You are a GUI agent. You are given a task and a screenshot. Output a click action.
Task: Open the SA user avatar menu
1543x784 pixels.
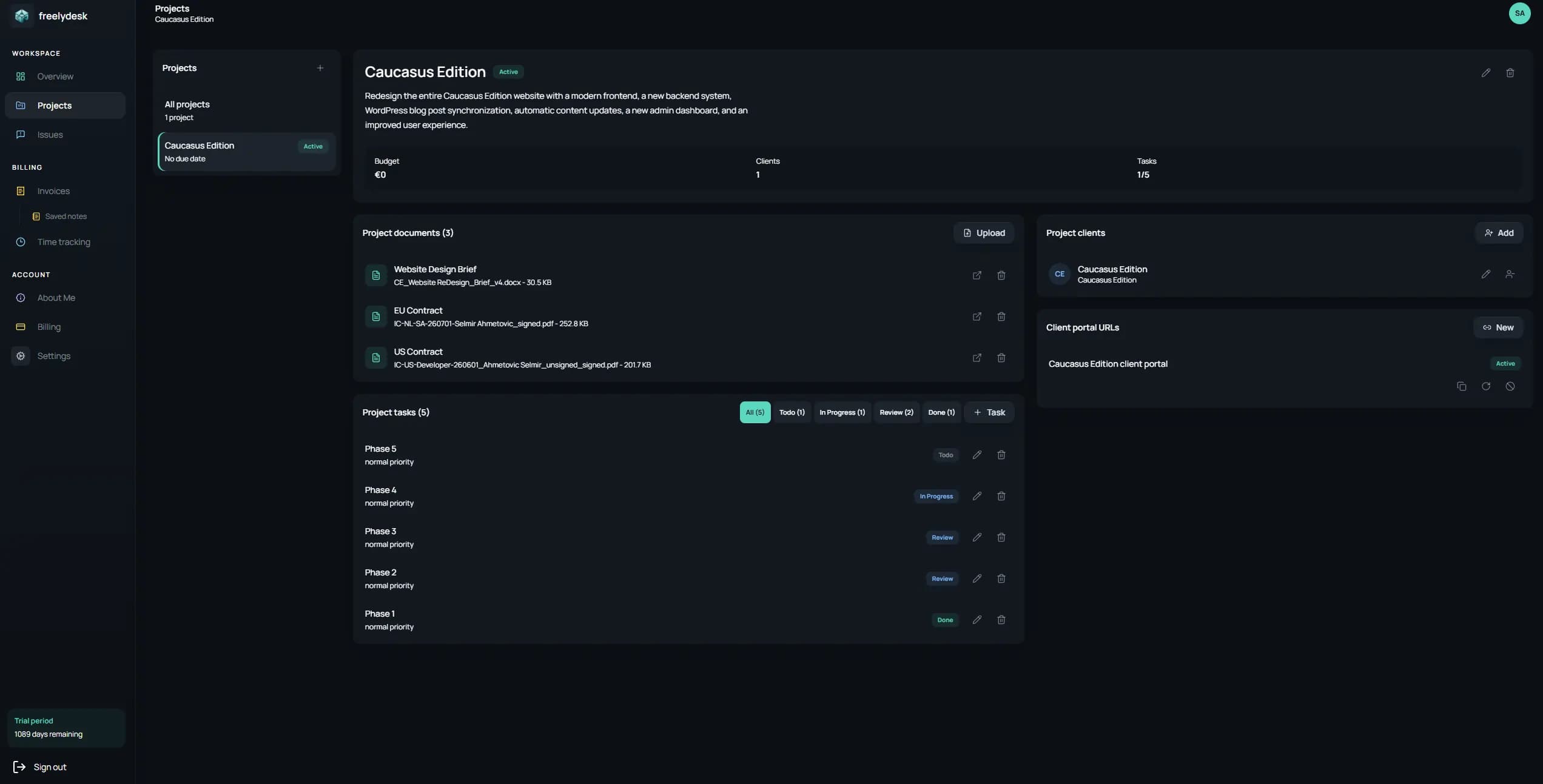click(1519, 13)
